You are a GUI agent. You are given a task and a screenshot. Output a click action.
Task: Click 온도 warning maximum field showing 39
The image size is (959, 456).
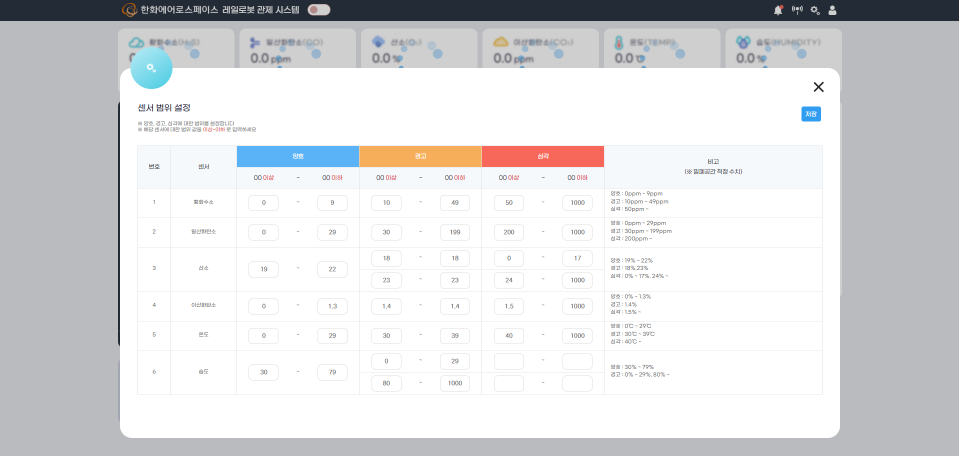455,335
